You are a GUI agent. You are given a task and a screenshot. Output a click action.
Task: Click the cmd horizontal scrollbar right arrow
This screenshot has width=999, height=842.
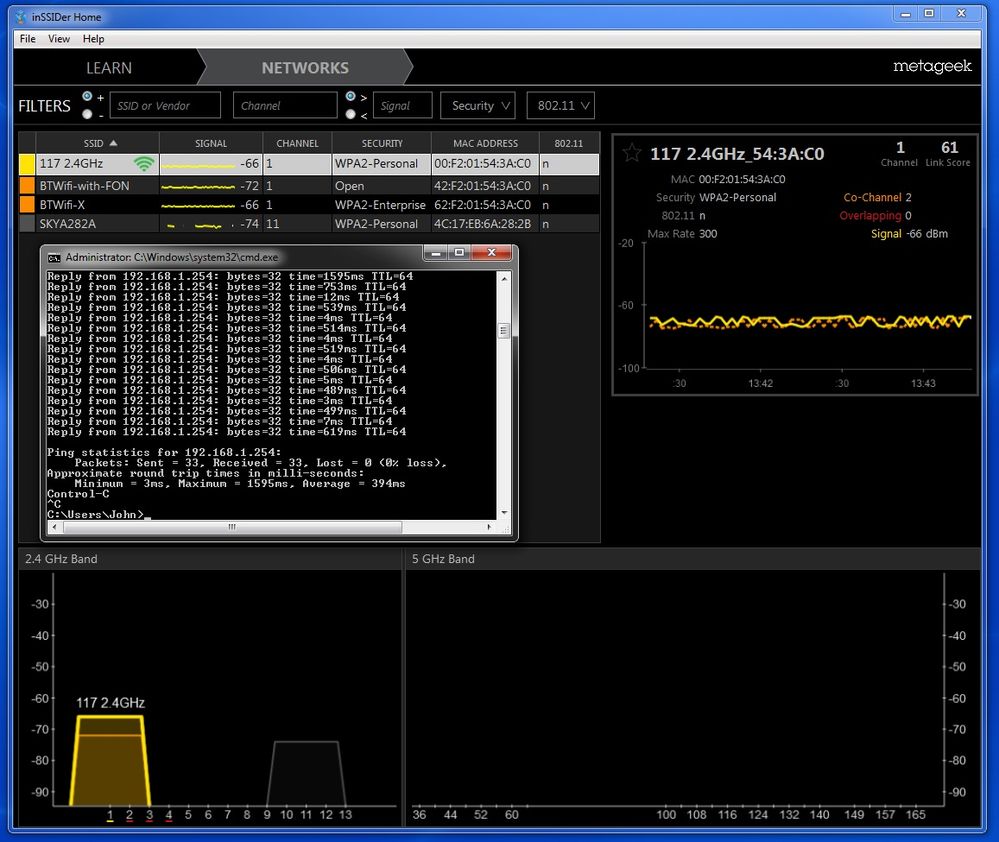489,527
